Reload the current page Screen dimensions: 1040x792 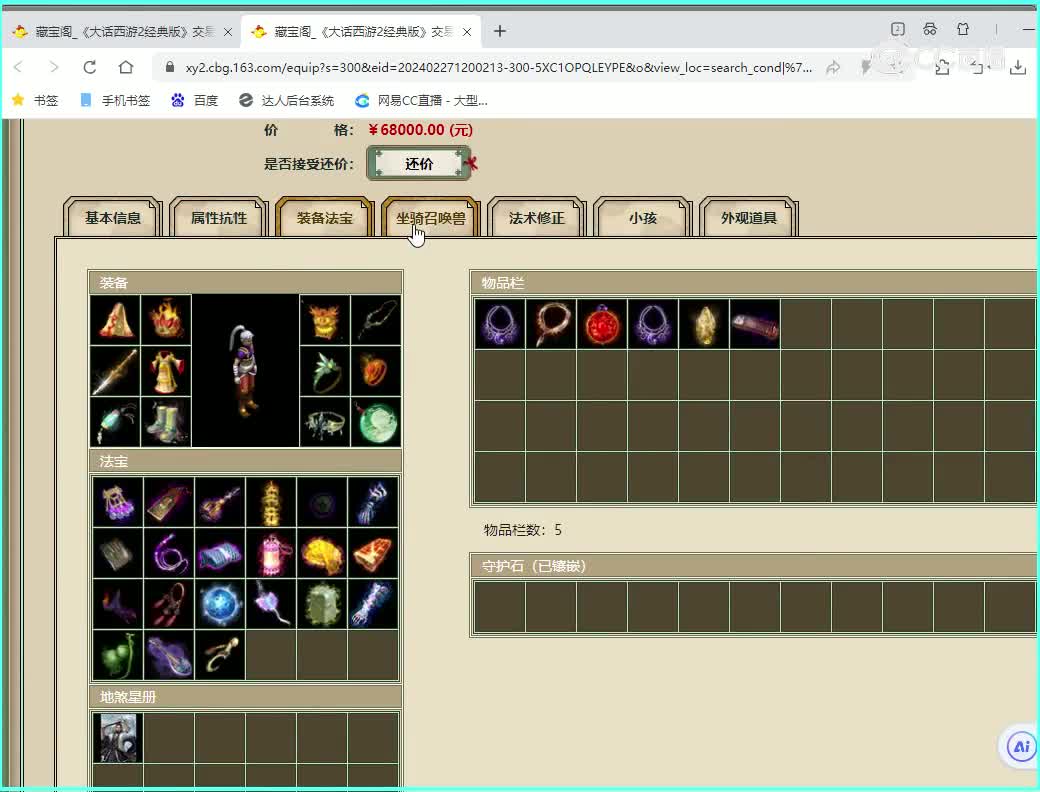coord(90,67)
